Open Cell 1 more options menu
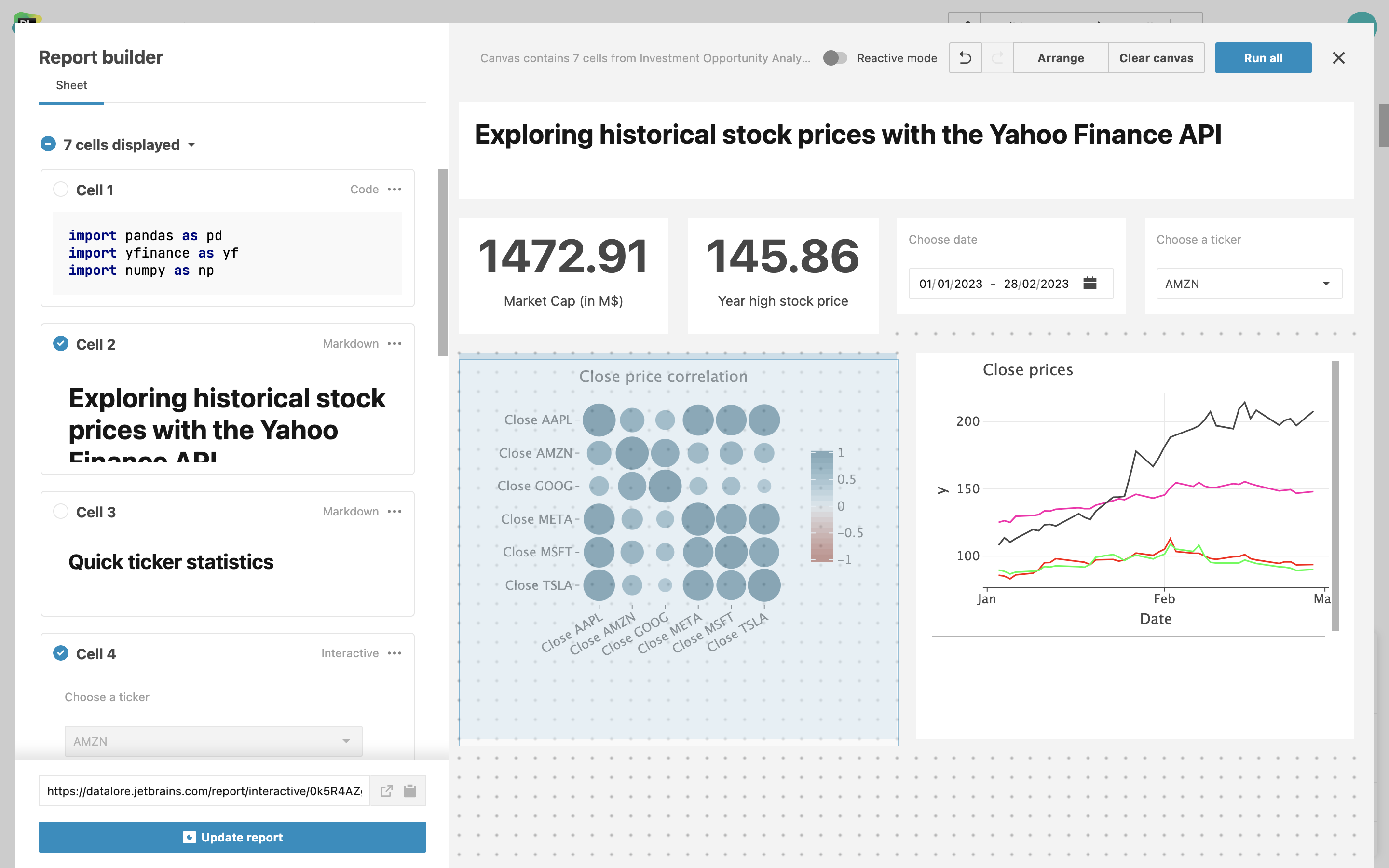 395,190
